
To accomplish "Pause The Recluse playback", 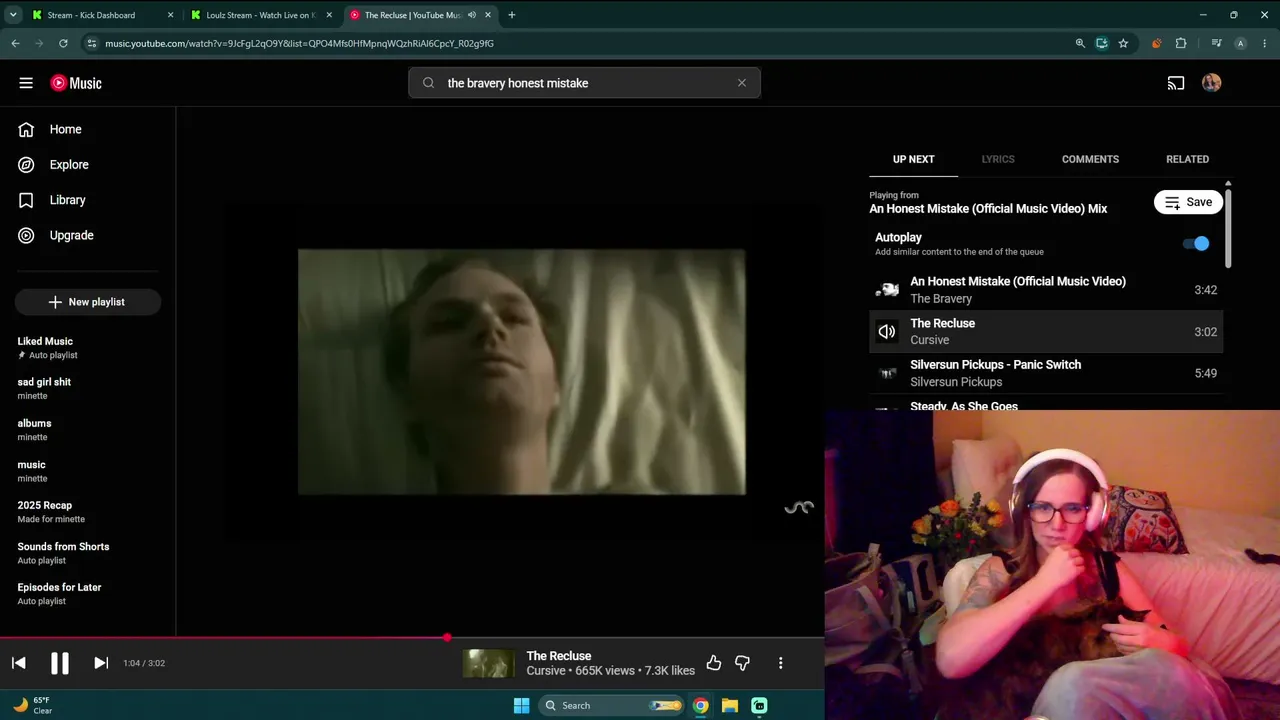I will click(60, 663).
